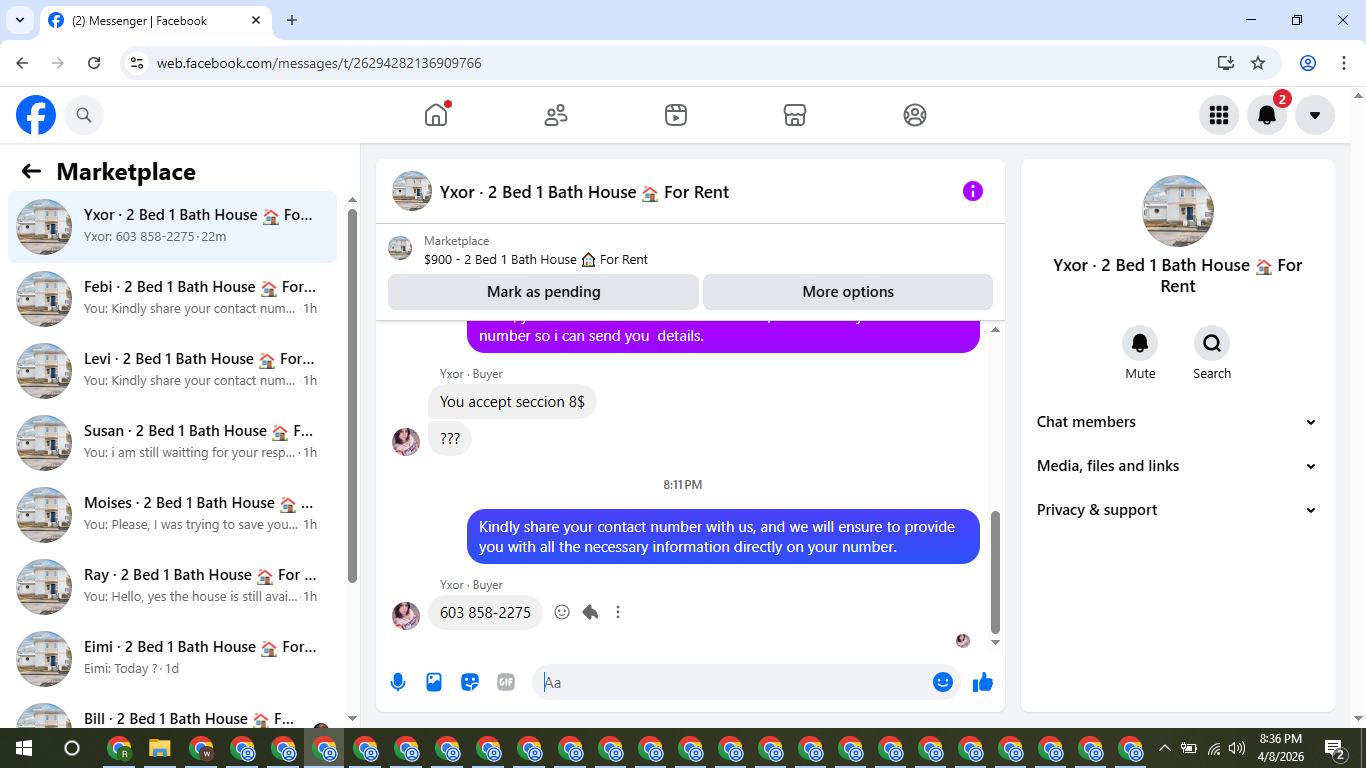Screen dimensions: 1366x768
Task: Click the chat scrollbar down arrow
Action: click(995, 642)
